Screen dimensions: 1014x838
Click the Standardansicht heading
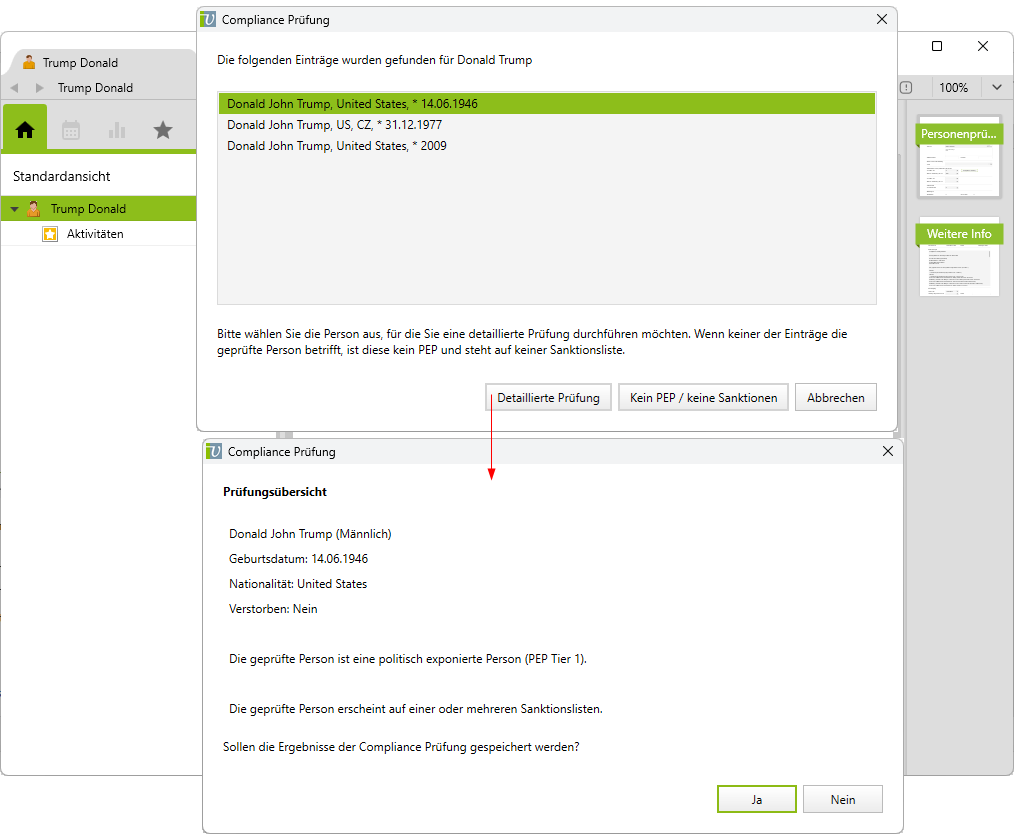pyautogui.click(x=61, y=176)
